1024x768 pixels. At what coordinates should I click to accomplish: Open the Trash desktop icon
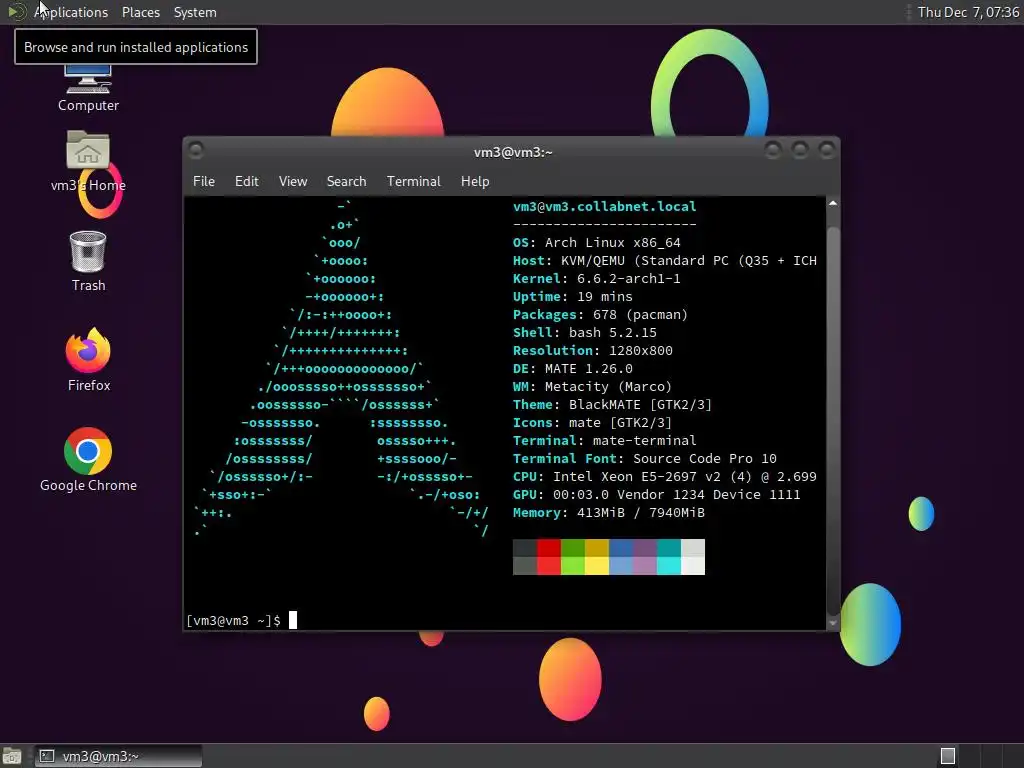click(x=88, y=261)
